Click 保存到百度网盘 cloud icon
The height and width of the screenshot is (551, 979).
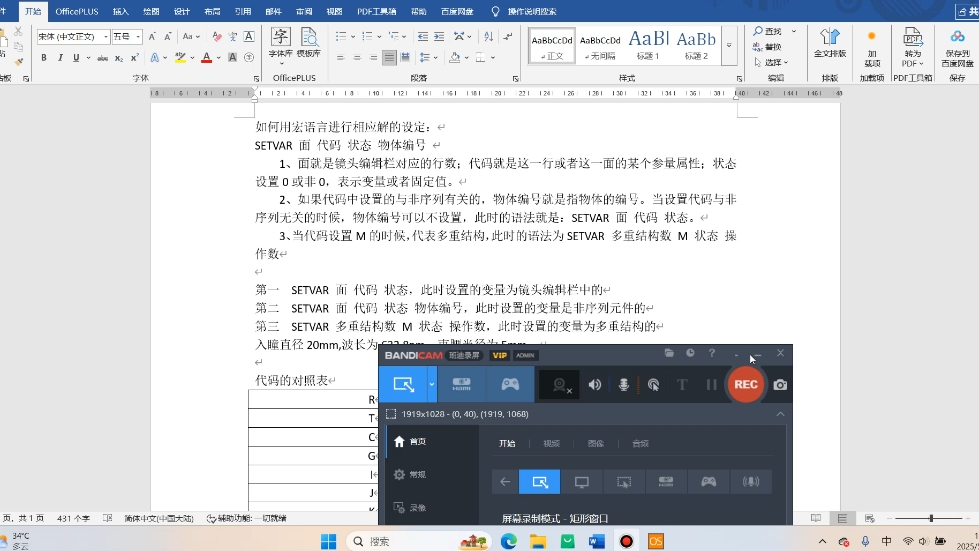pos(957,47)
